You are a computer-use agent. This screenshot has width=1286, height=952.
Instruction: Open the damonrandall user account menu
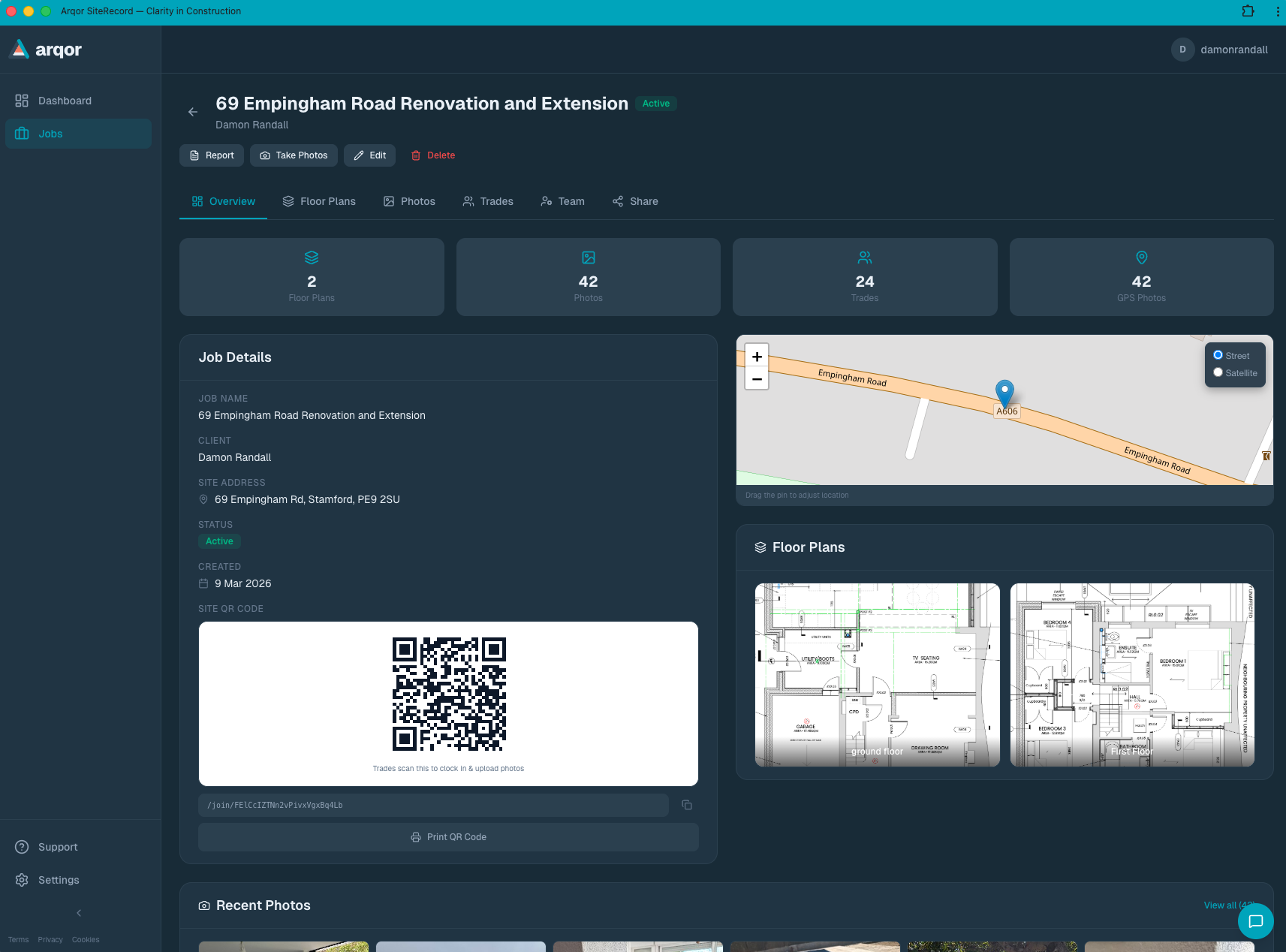click(1219, 50)
